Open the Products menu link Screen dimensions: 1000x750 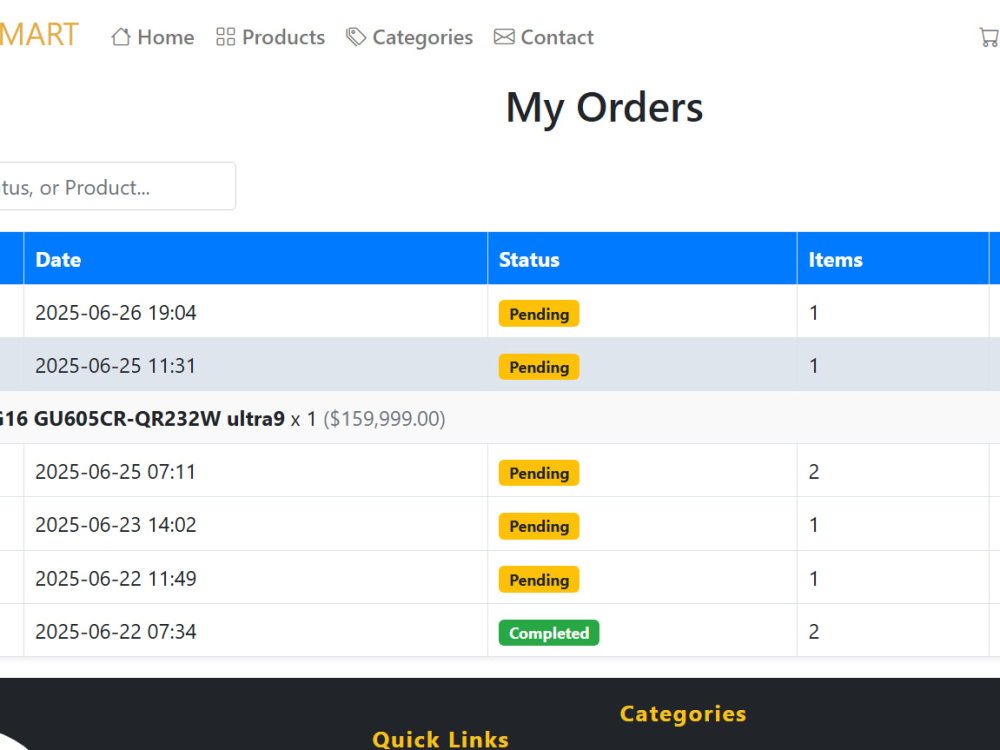pyautogui.click(x=270, y=37)
